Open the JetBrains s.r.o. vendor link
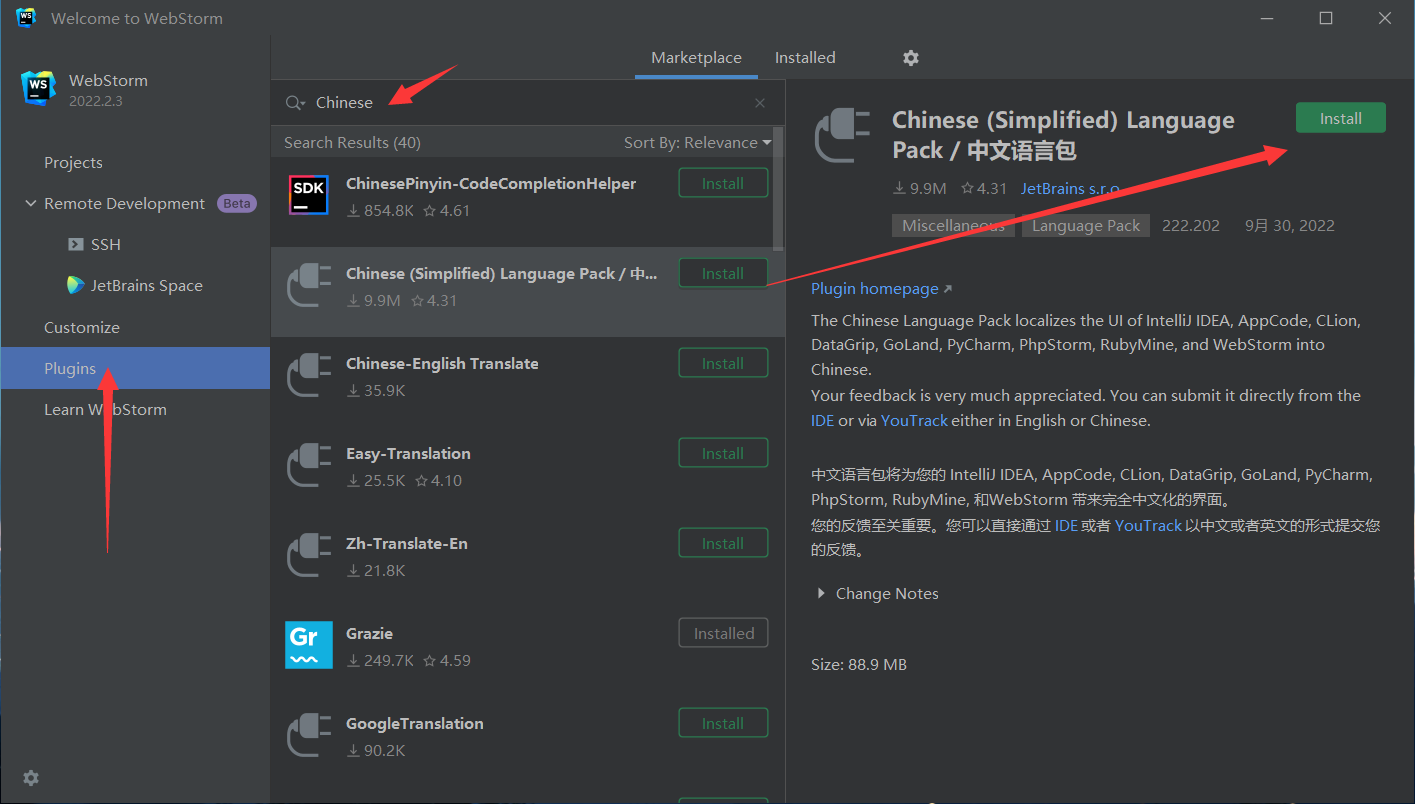1415x804 pixels. [x=1070, y=188]
